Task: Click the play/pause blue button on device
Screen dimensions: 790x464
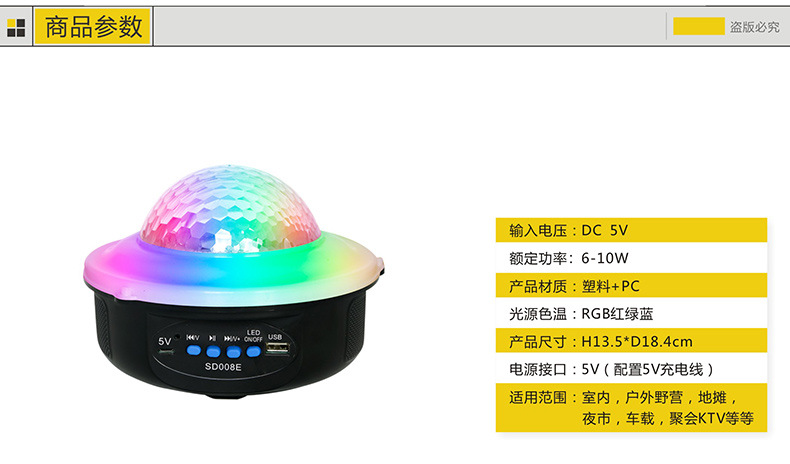Action: [x=213, y=351]
